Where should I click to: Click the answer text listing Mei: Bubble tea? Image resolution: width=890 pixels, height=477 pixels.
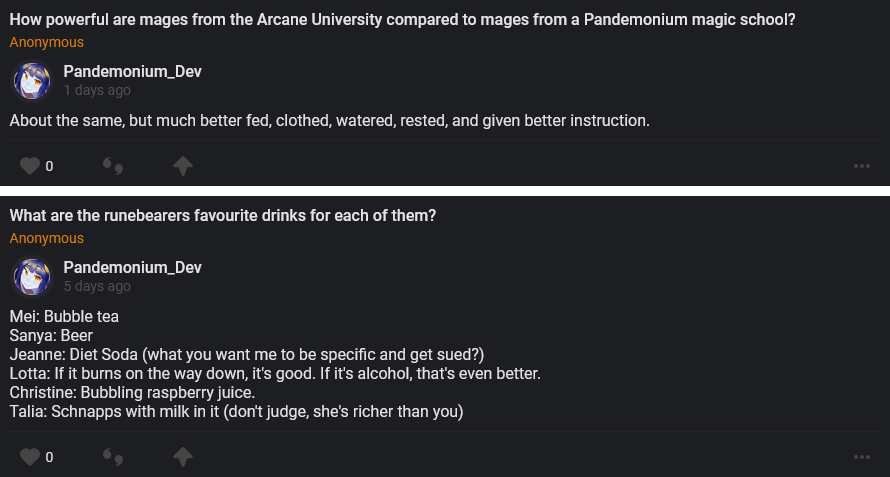pyautogui.click(x=64, y=317)
